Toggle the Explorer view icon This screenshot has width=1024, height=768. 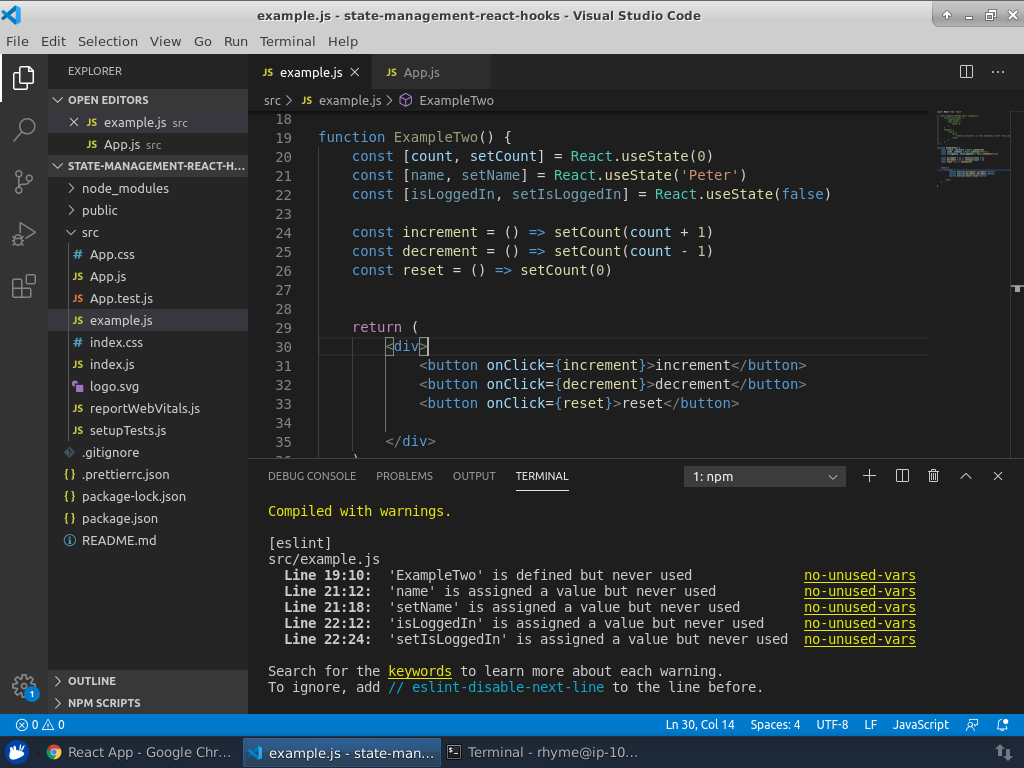point(24,77)
